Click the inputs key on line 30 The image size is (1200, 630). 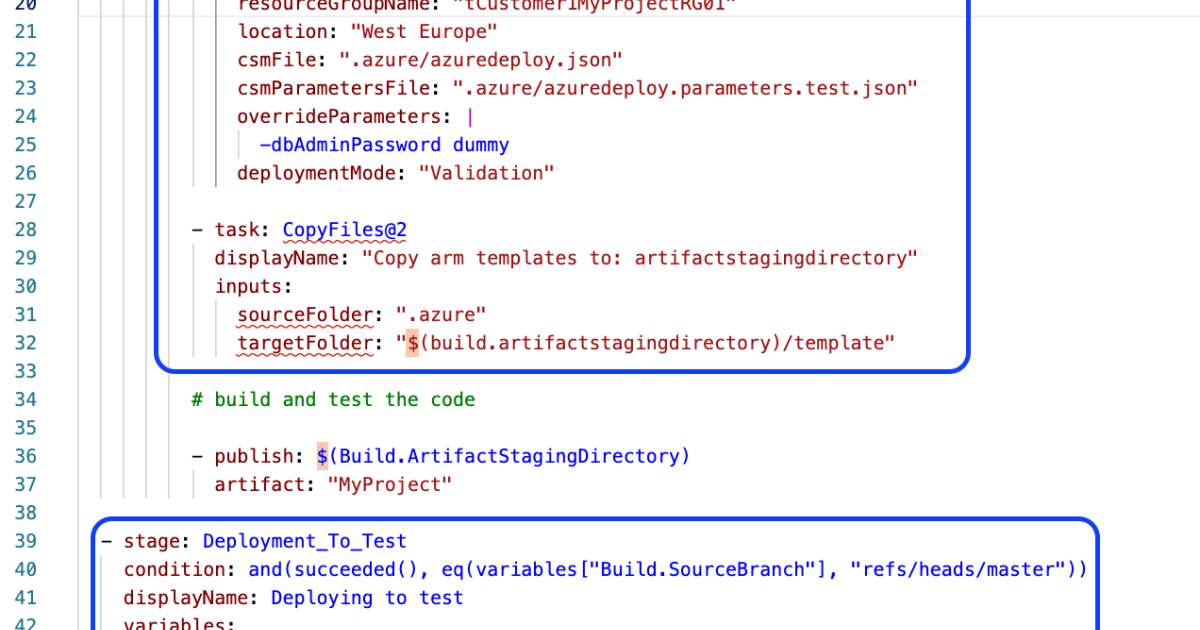pyautogui.click(x=248, y=286)
